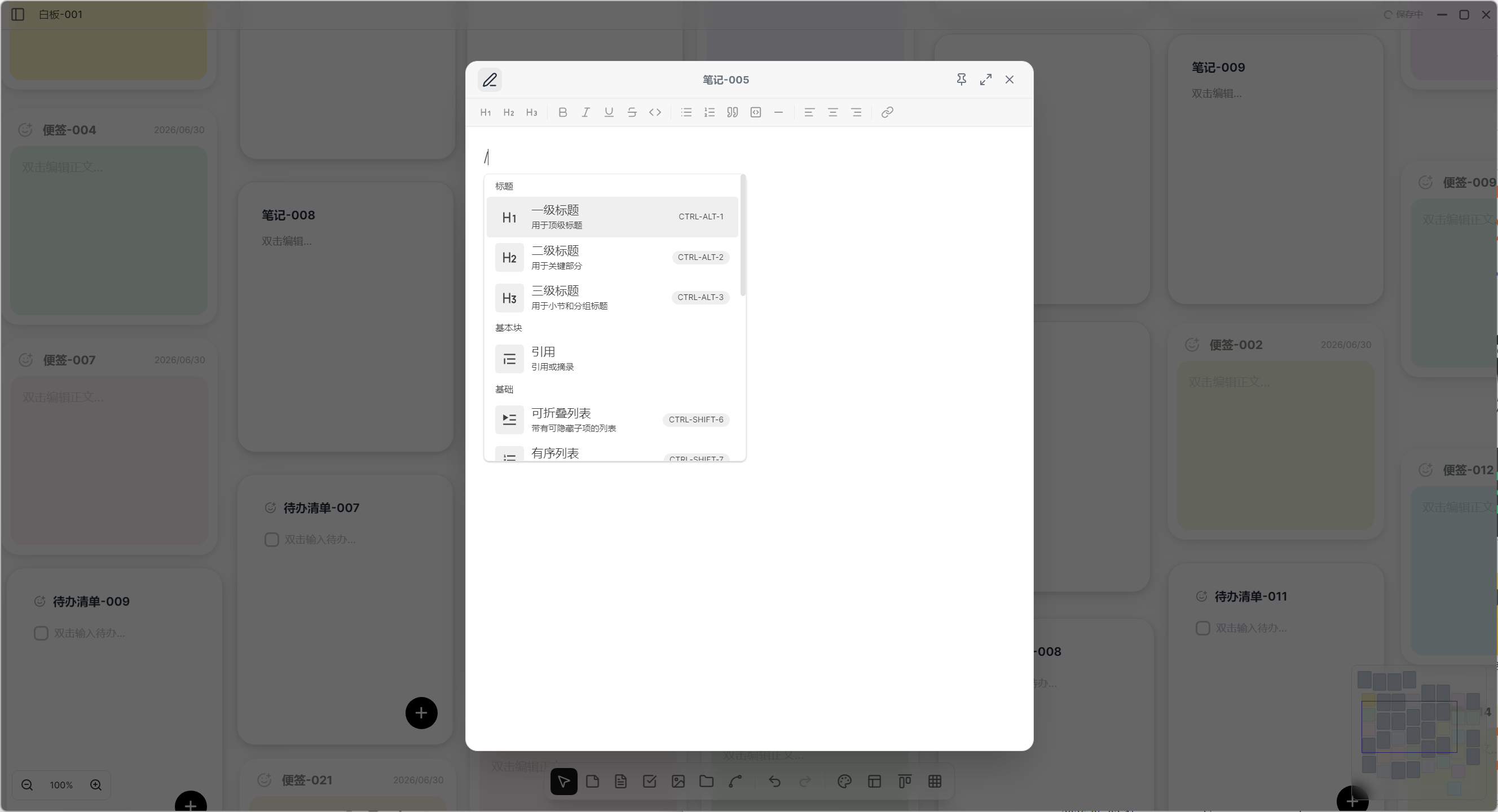Viewport: 1498px width, 812px height.
Task: Align text right
Action: 856,113
